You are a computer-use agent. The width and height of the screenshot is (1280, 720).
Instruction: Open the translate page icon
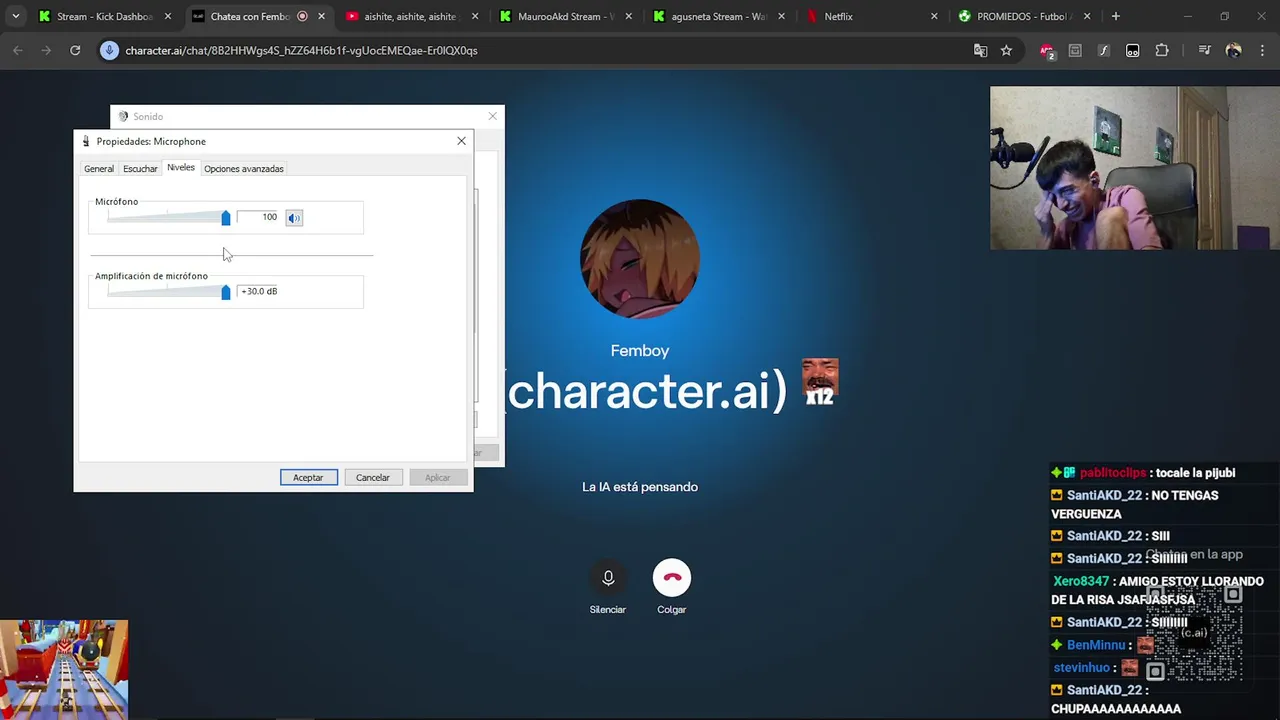(980, 50)
